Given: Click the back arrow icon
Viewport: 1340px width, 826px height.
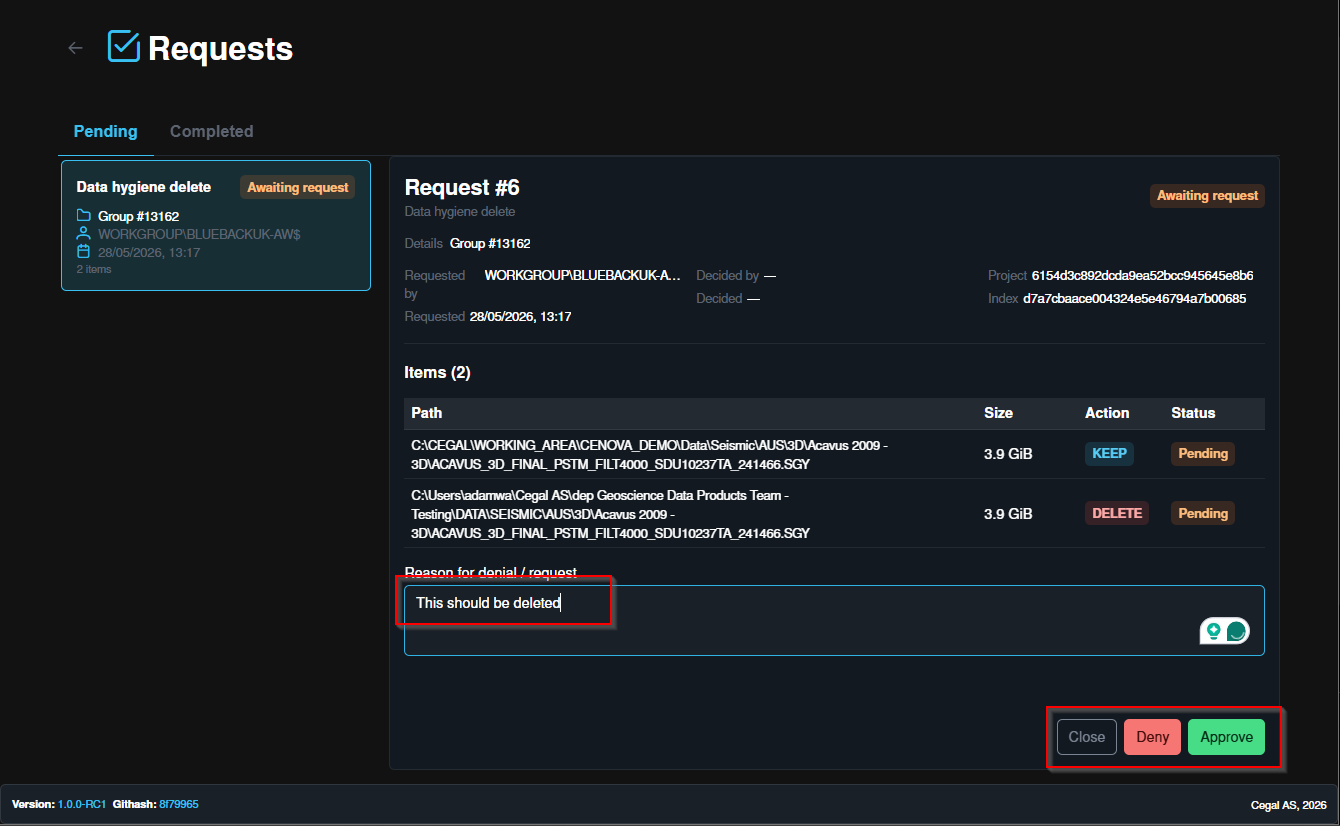Looking at the screenshot, I should (x=75, y=48).
